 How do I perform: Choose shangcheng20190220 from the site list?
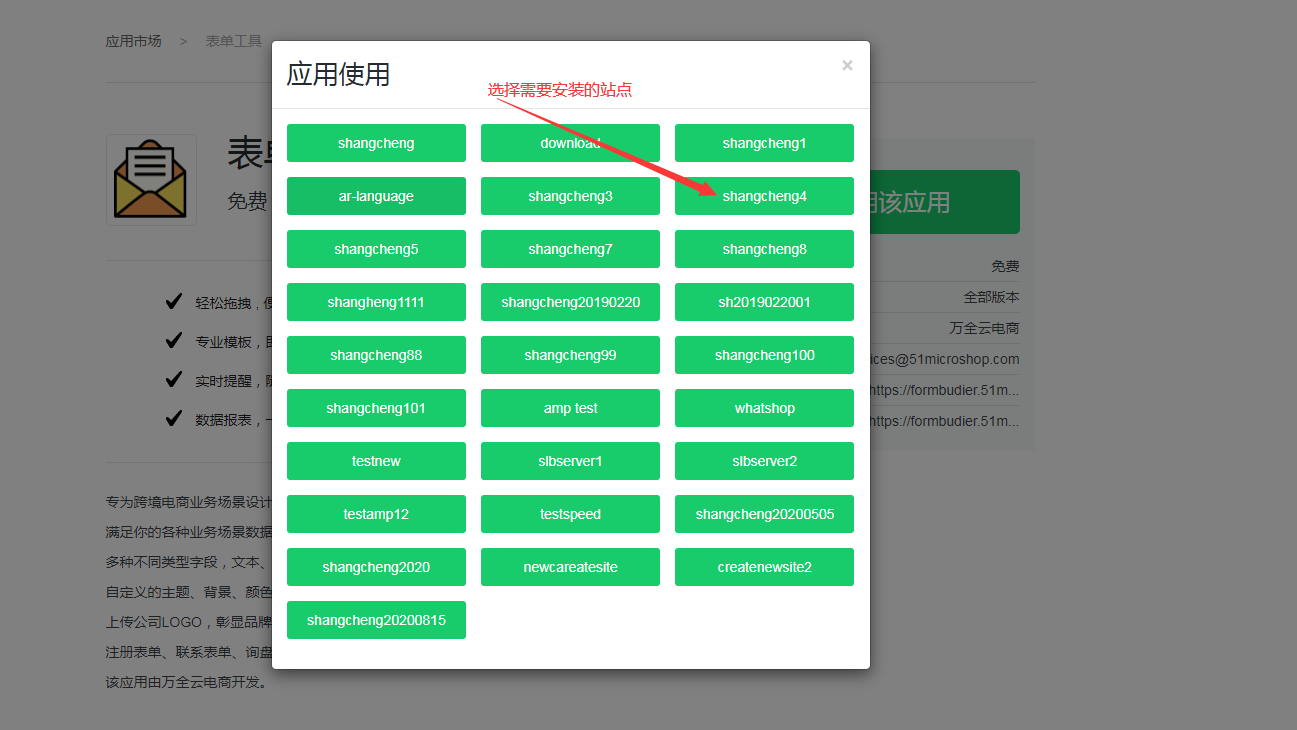pos(570,302)
